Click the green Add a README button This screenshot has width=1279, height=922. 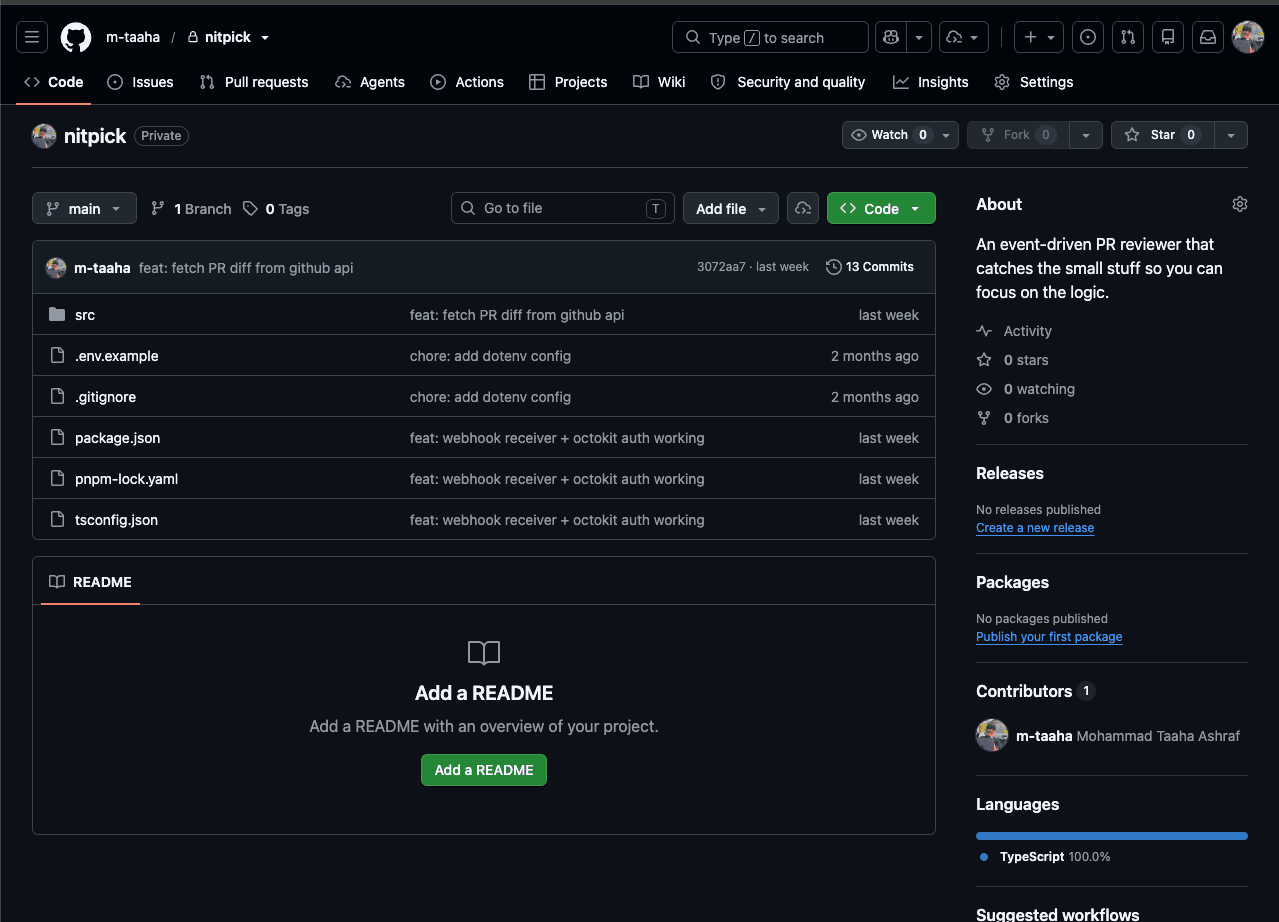(484, 770)
